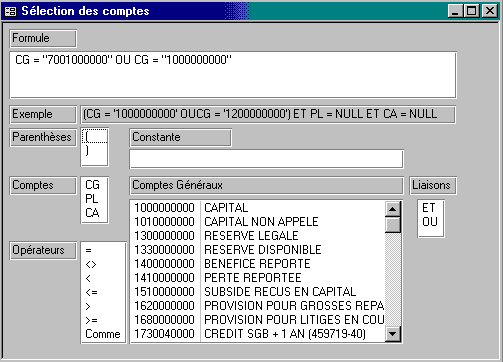503x362 pixels.
Task: Click the Liaisons label
Action: pos(433,185)
